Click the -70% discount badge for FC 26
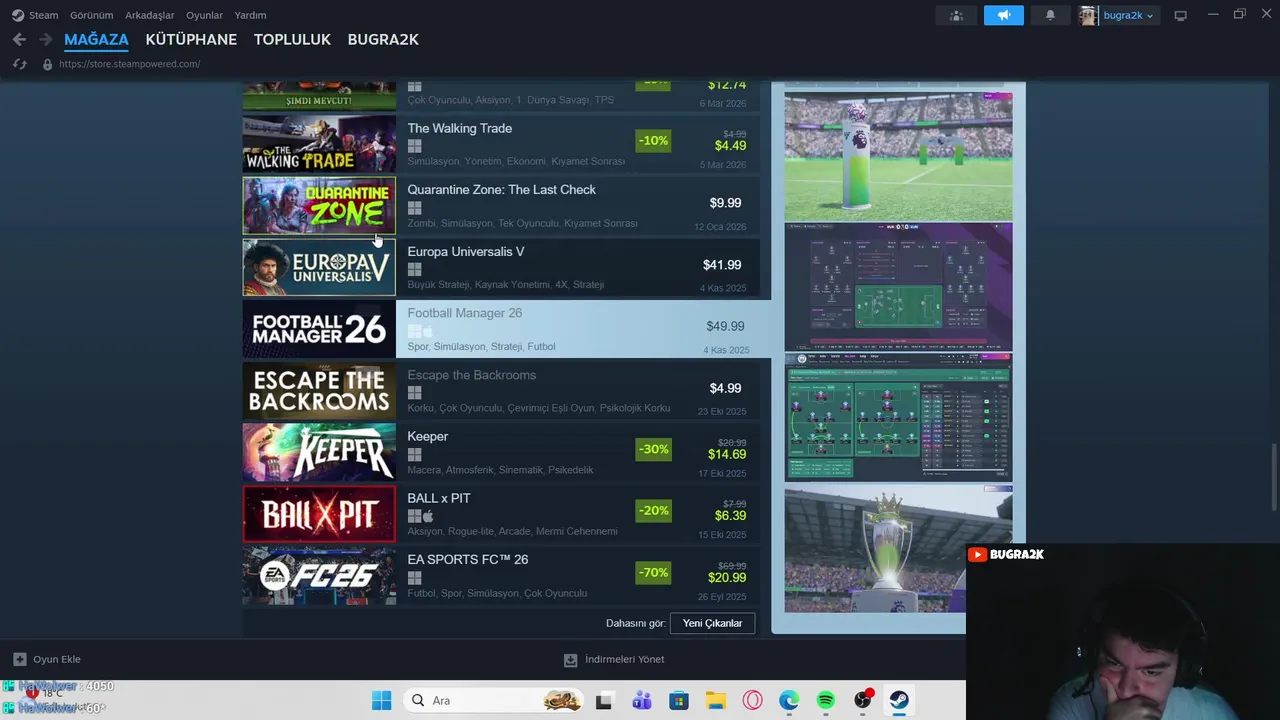Image resolution: width=1280 pixels, height=720 pixels. click(x=653, y=573)
